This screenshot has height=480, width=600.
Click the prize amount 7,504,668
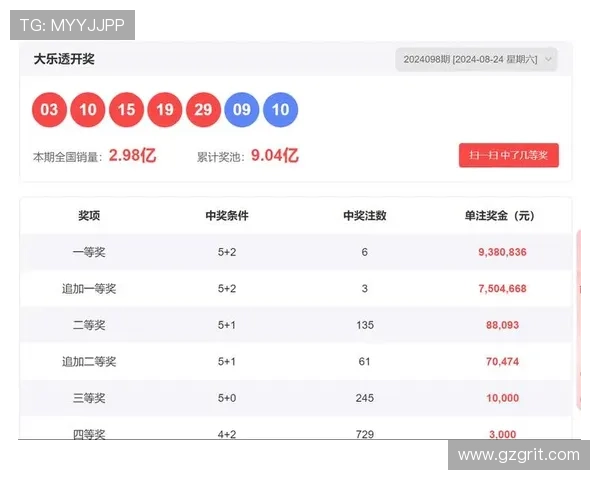(x=502, y=289)
